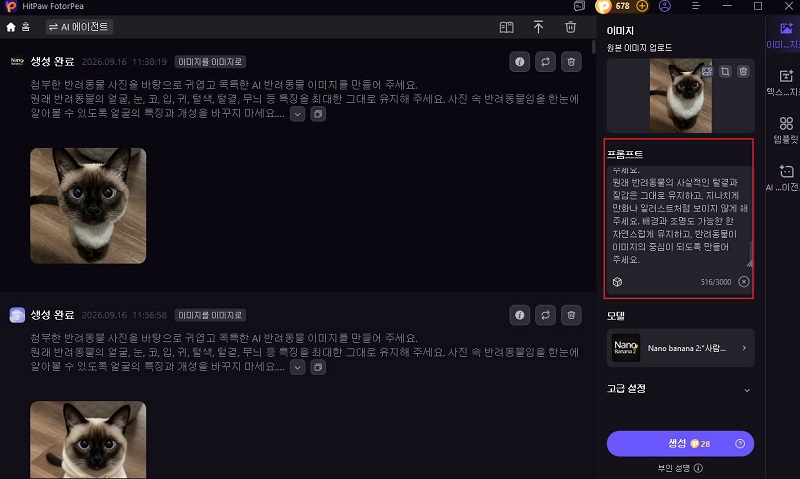
Task: Open the user account profile icon
Action: point(665,6)
